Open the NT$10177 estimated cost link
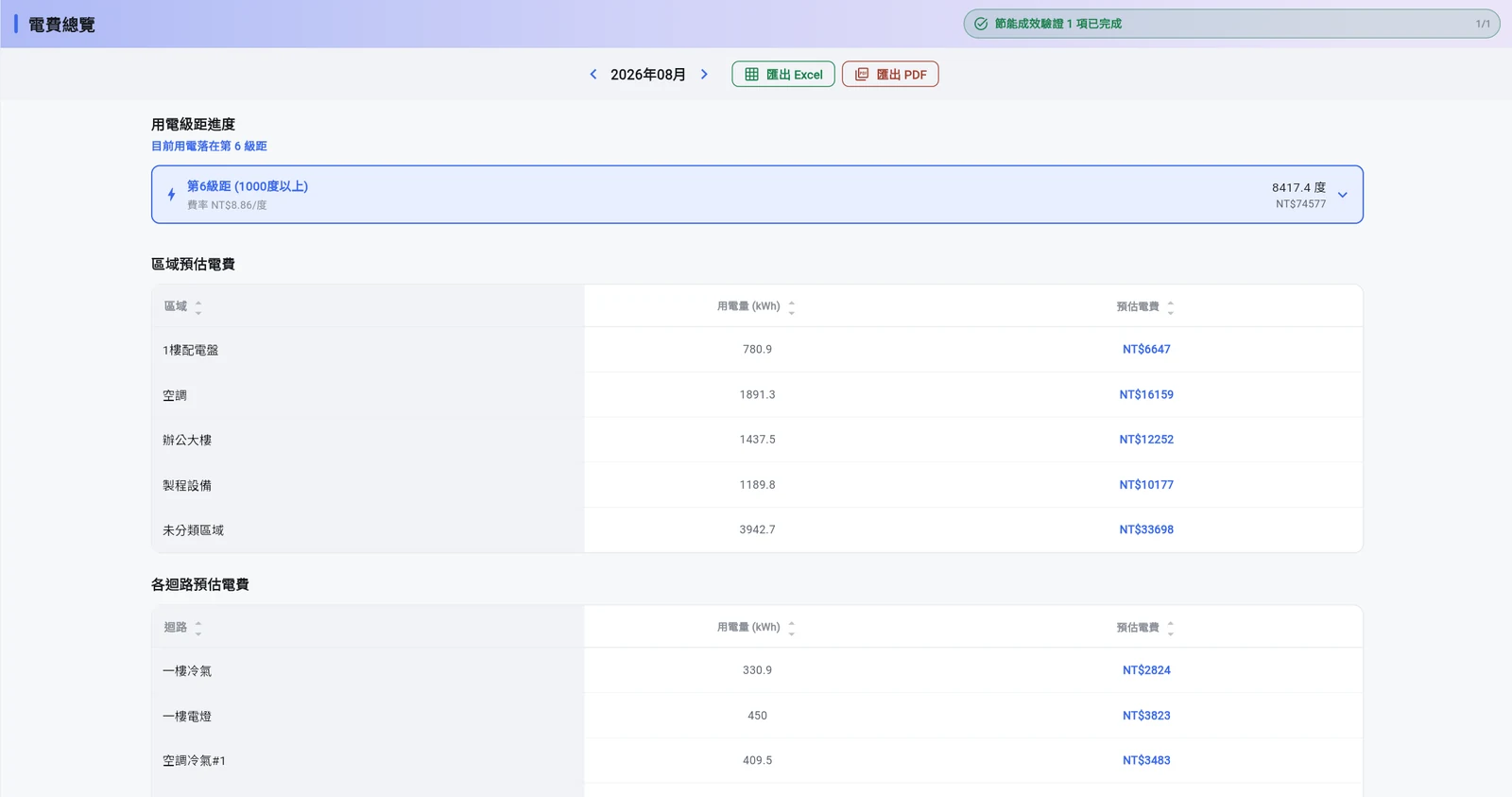Screen dimensions: 1512x797 [x=1146, y=485]
